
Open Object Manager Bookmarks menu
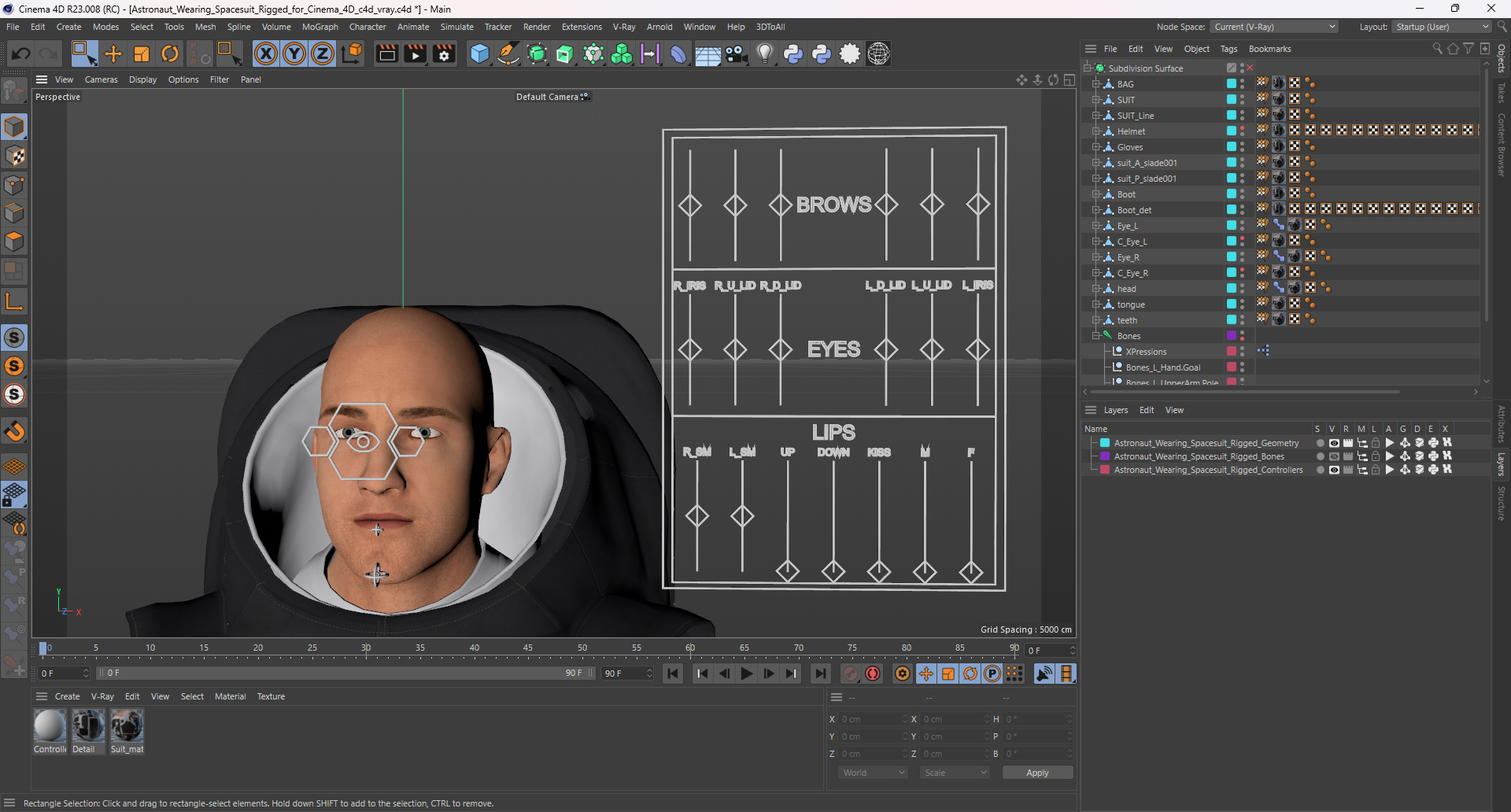[1269, 49]
